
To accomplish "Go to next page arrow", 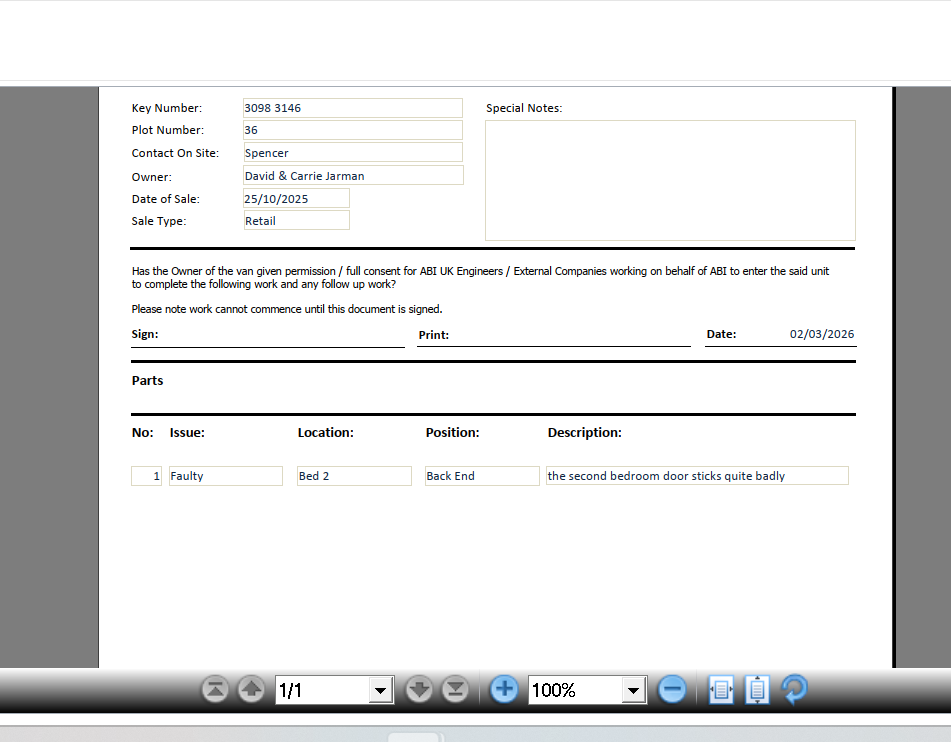I will click(x=418, y=690).
